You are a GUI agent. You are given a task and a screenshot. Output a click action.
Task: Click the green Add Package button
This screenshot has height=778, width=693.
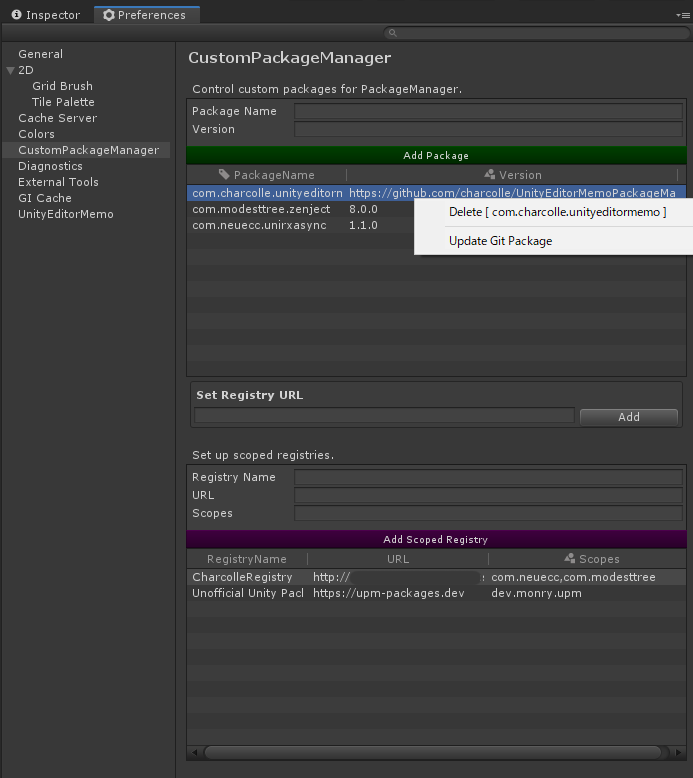click(x=436, y=155)
